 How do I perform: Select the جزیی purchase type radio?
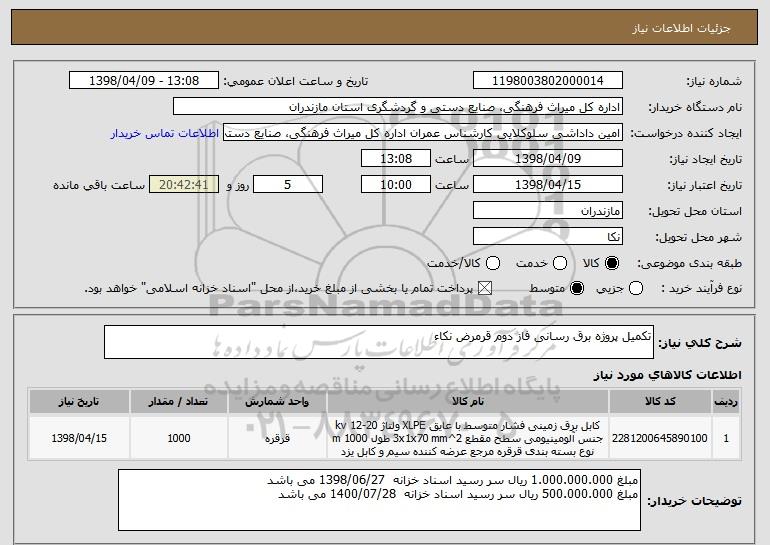[635, 288]
